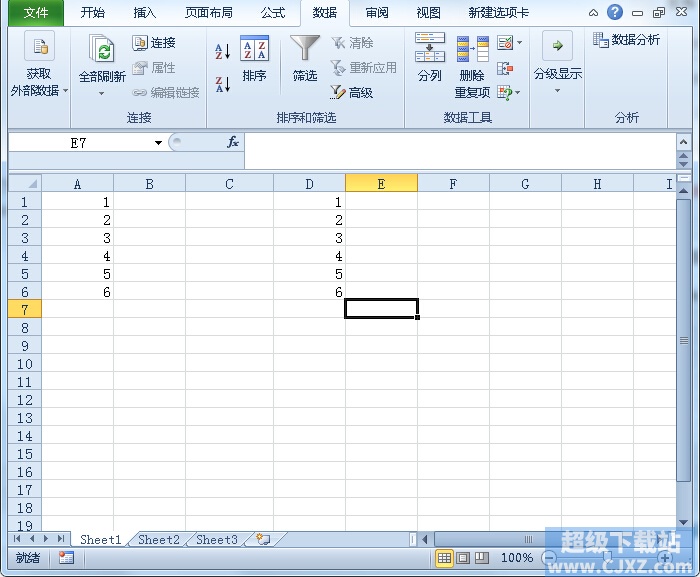Select the Sheet3 worksheet tab
700x577 pixels.
click(x=217, y=539)
